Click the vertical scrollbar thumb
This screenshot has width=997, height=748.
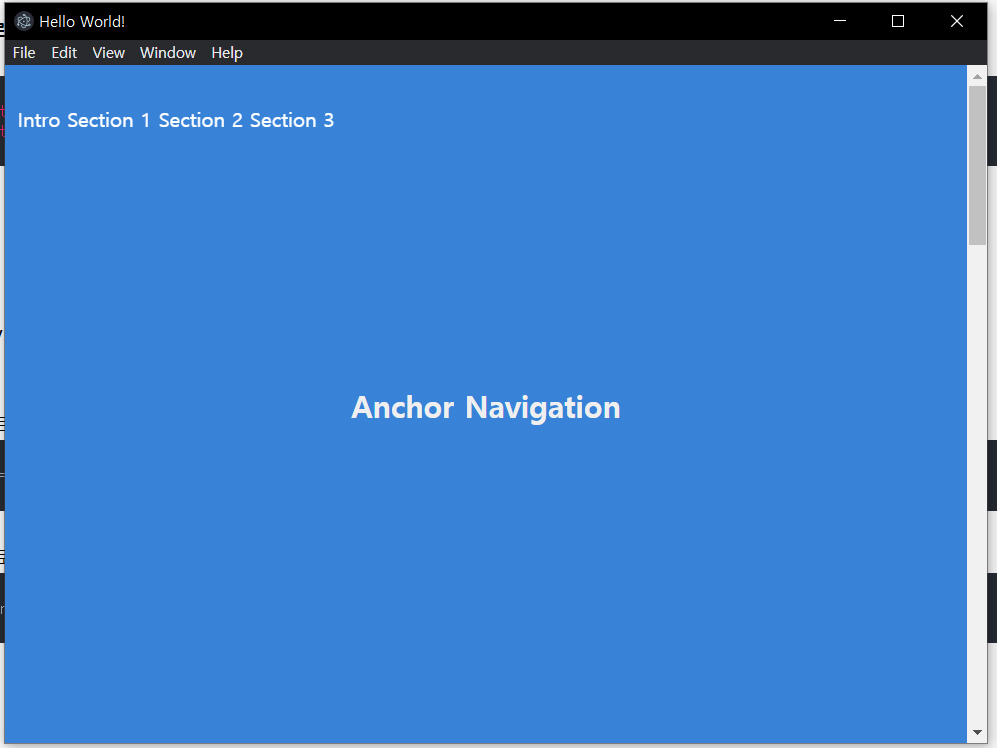point(977,165)
